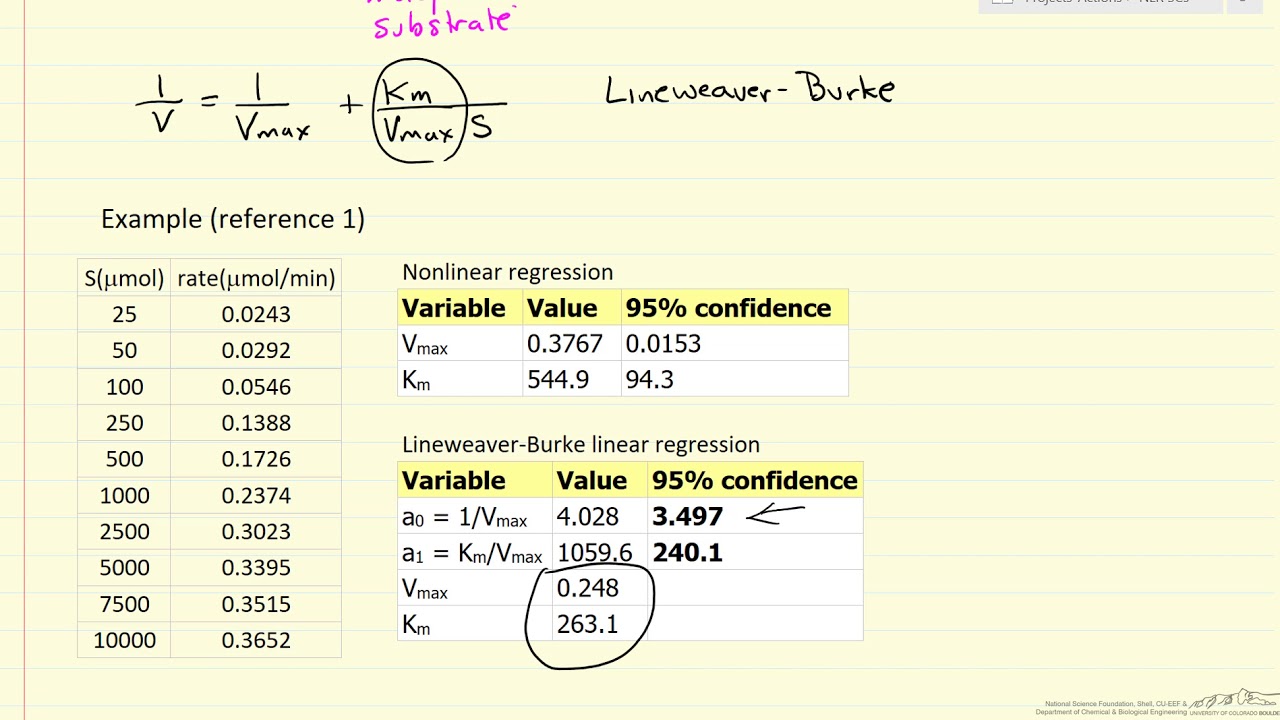Click the rate cell 0.0243
This screenshot has height=720, width=1280.
[256, 315]
